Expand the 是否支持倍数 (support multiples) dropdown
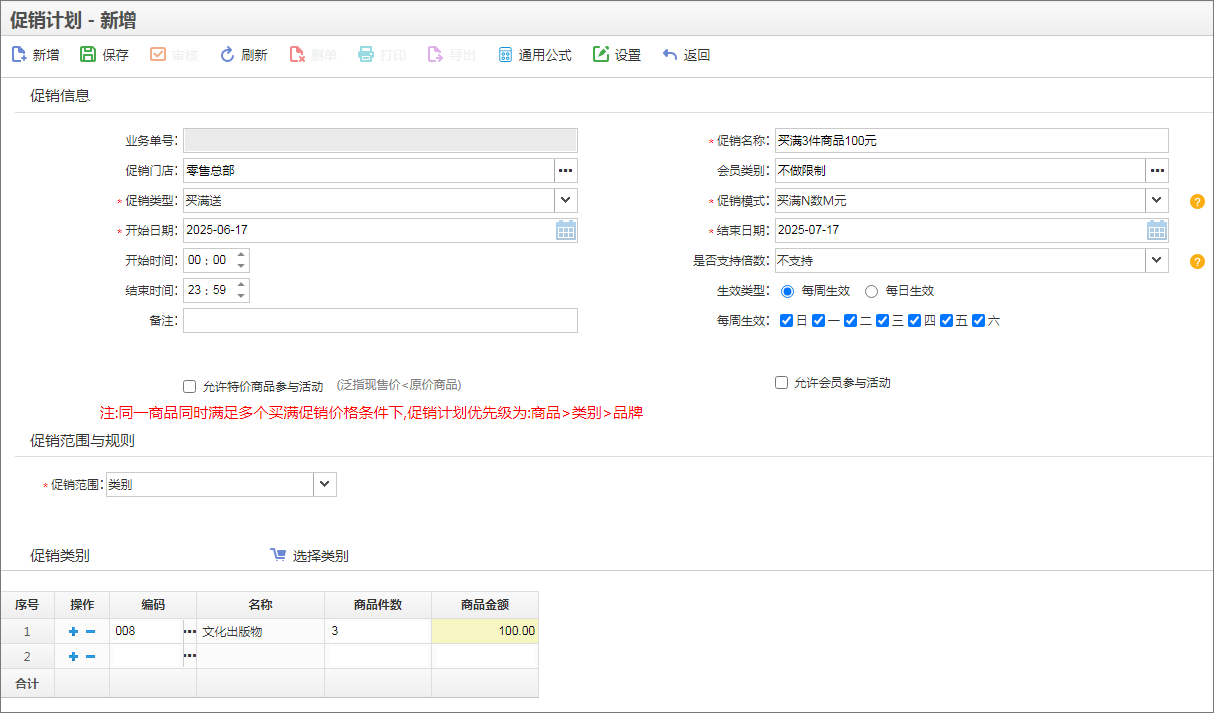This screenshot has width=1214, height=713. pyautogui.click(x=1157, y=261)
